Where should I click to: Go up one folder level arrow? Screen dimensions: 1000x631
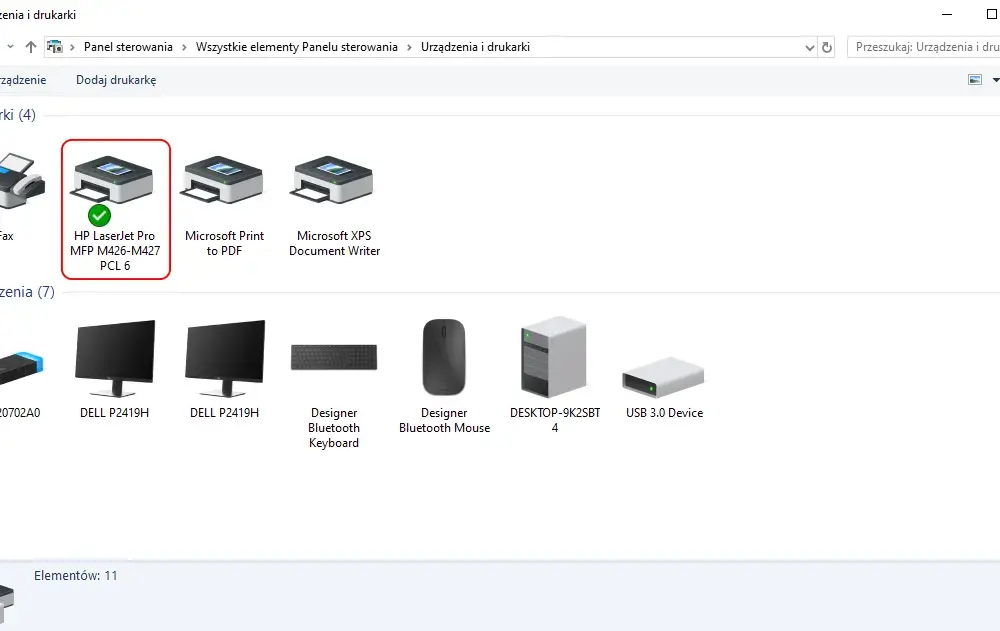tap(31, 47)
